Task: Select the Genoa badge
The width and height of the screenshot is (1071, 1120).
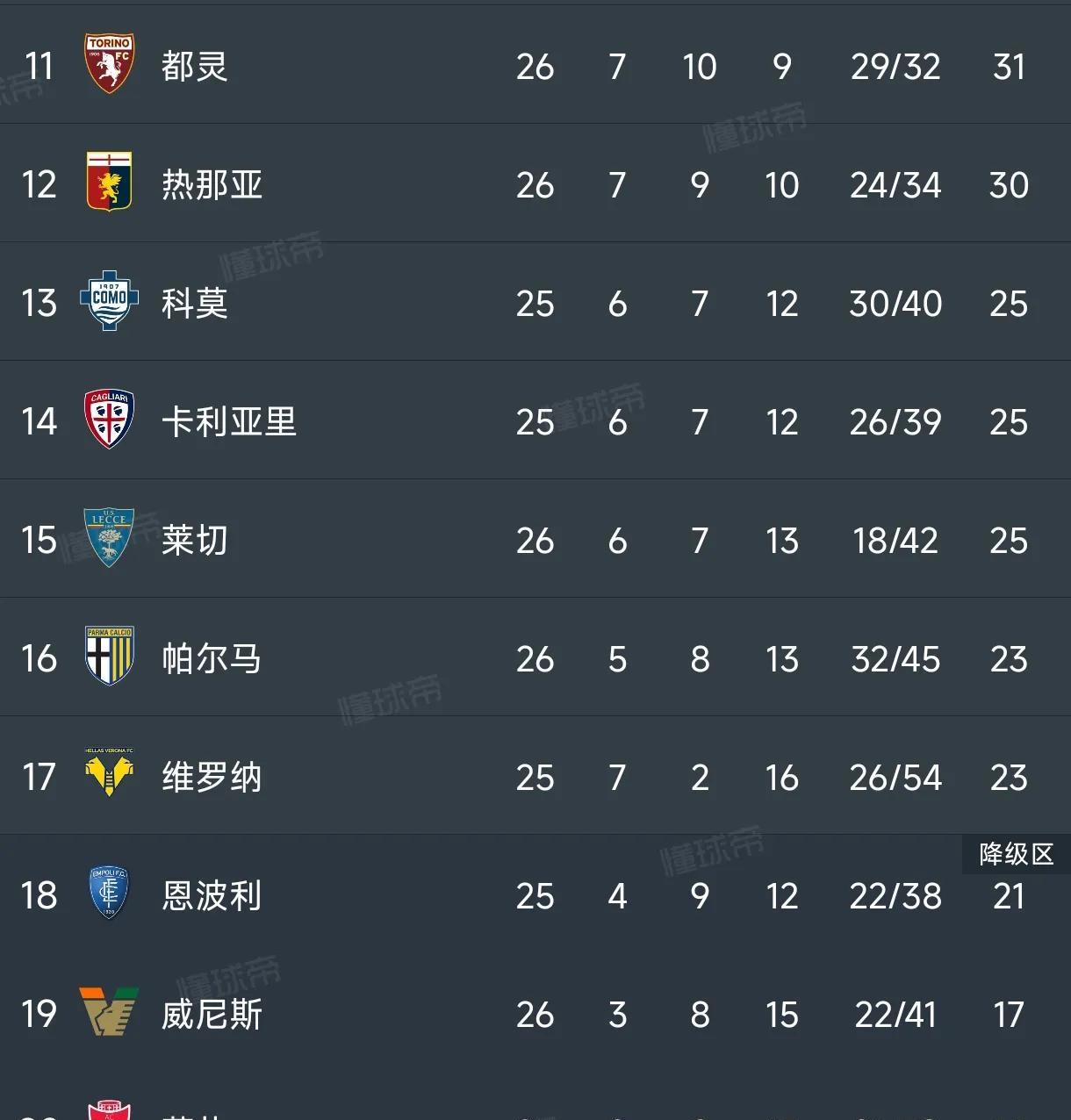Action: (109, 184)
